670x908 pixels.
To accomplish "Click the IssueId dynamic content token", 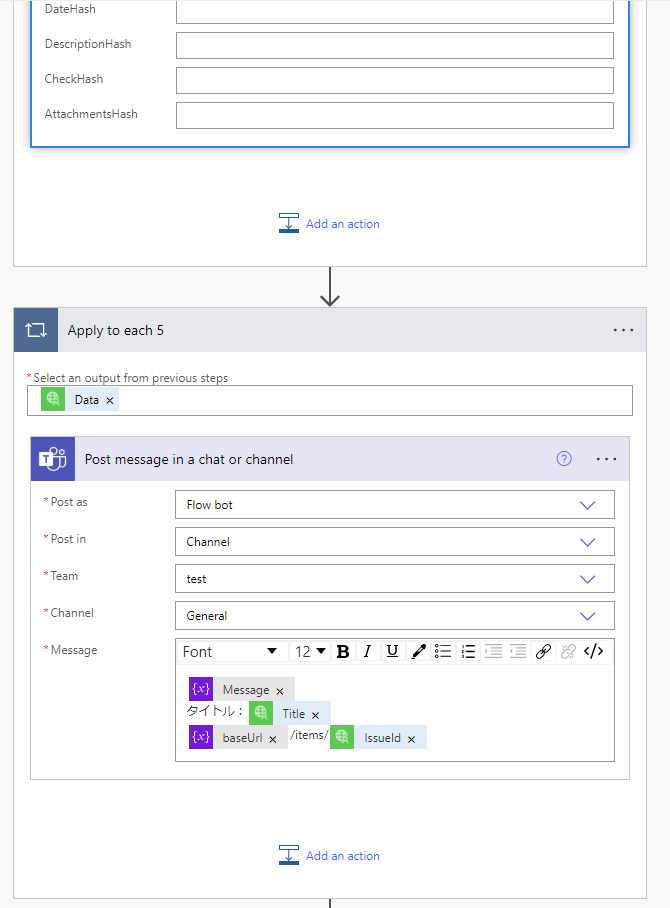I will (x=378, y=737).
